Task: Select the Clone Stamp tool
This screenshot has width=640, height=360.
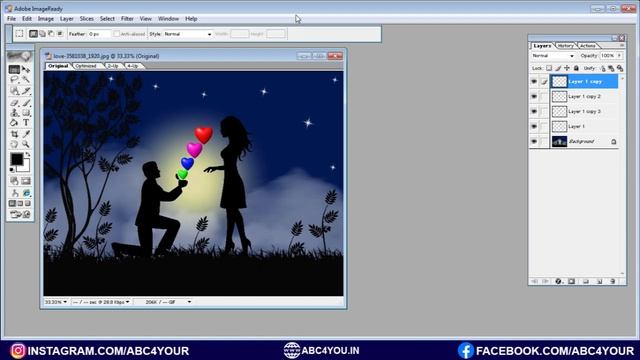Action: (x=14, y=113)
